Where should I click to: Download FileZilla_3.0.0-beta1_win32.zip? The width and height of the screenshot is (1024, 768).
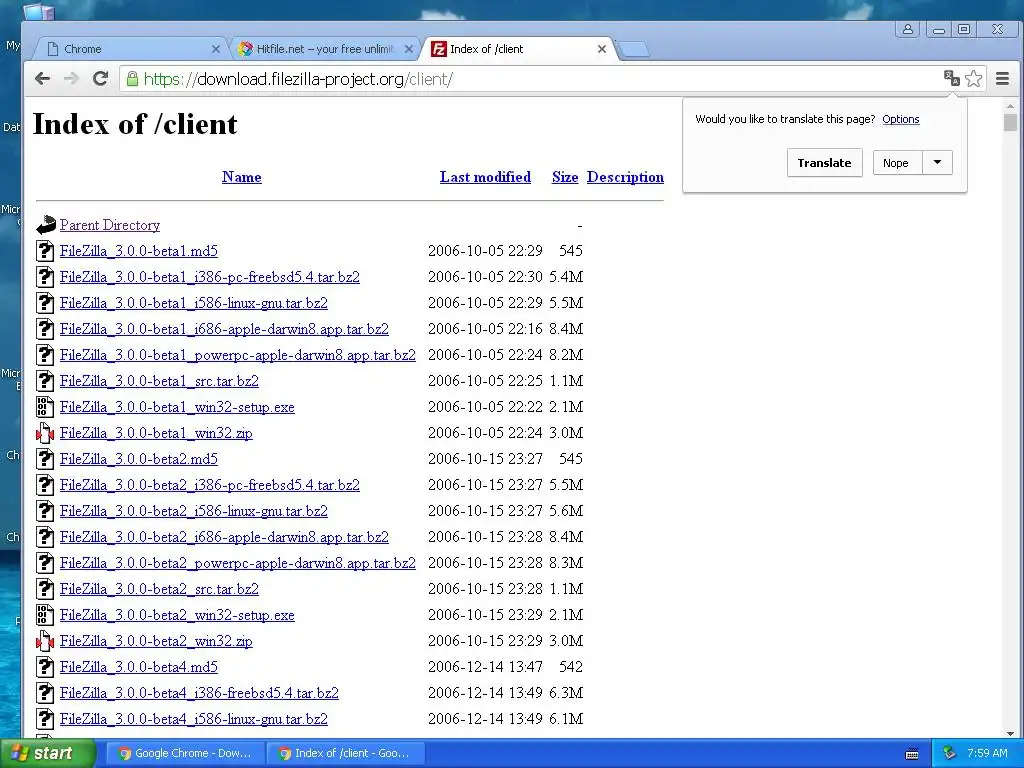click(x=156, y=433)
